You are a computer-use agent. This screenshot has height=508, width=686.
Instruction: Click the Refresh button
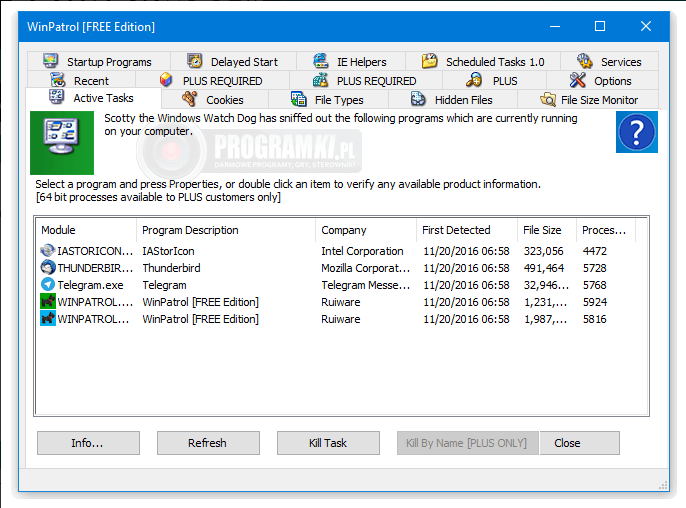[x=208, y=443]
